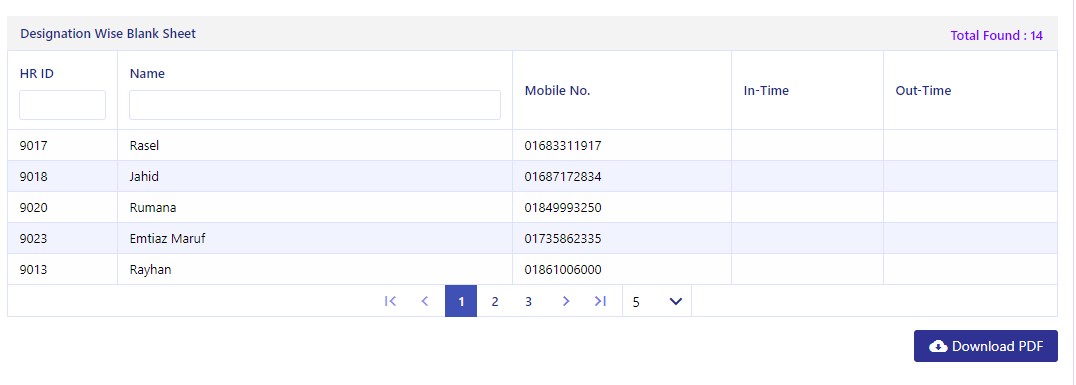The image size is (1076, 385).
Task: Select the Rumana row
Action: [x=533, y=207]
